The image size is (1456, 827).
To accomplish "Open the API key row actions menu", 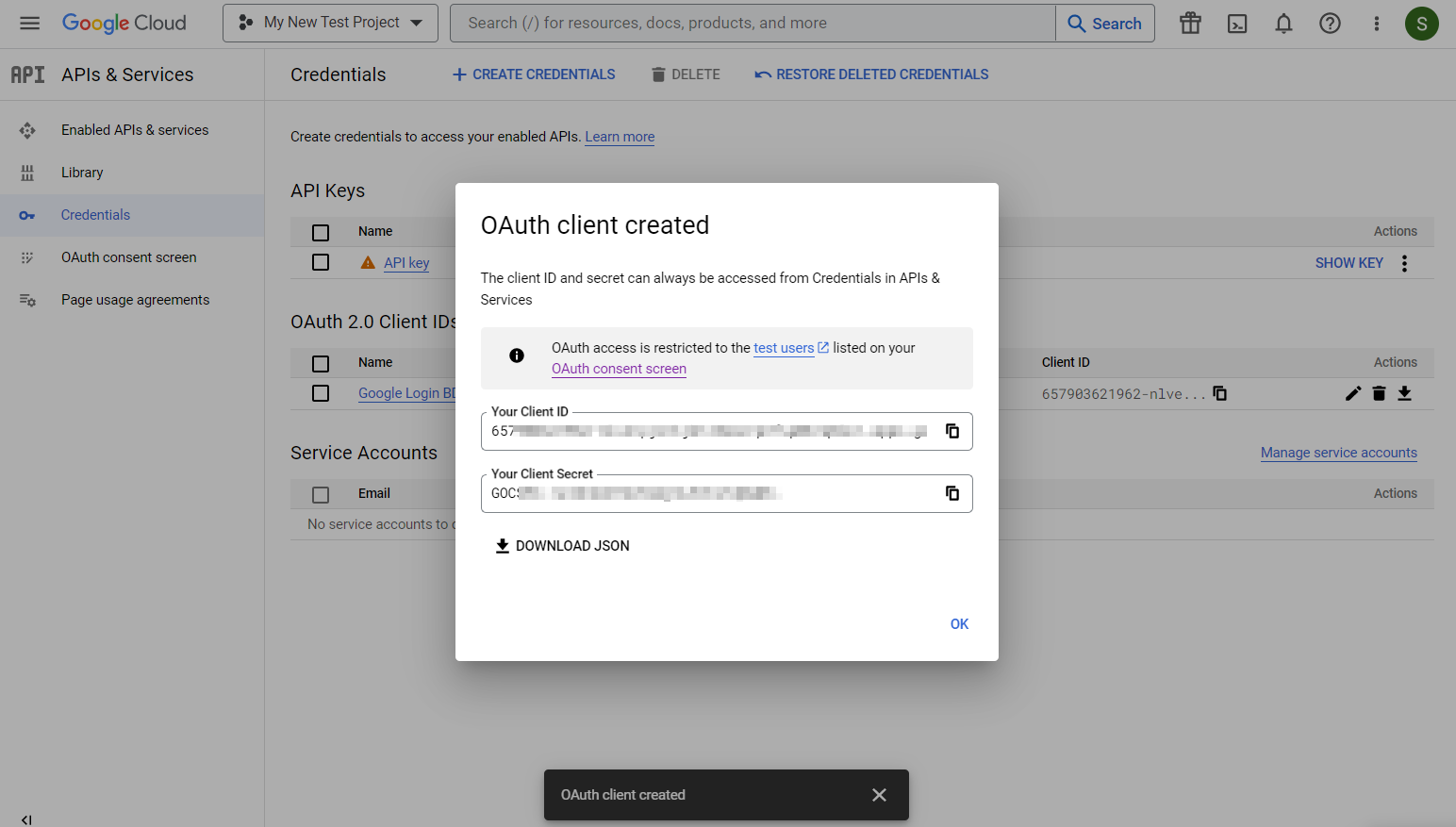I will point(1404,263).
